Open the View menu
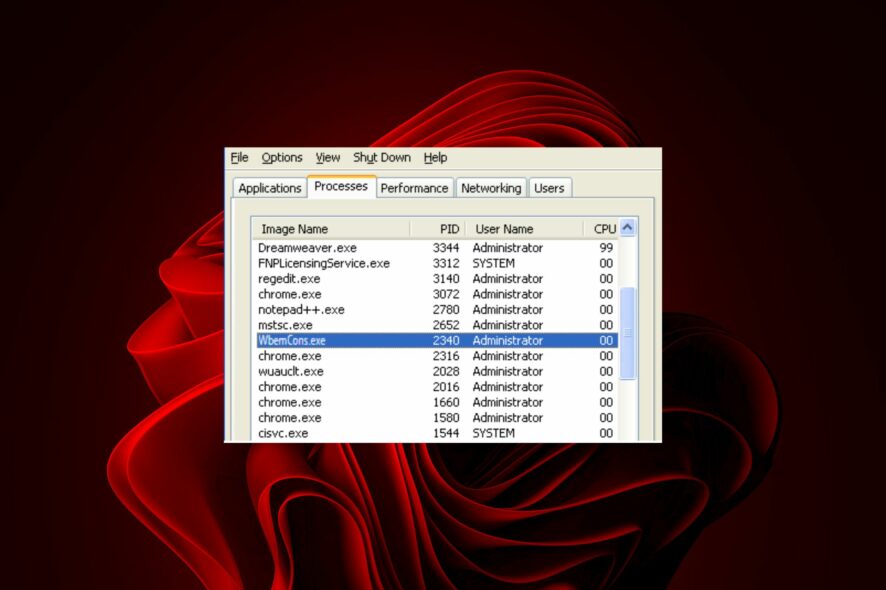886x590 pixels. pyautogui.click(x=328, y=158)
